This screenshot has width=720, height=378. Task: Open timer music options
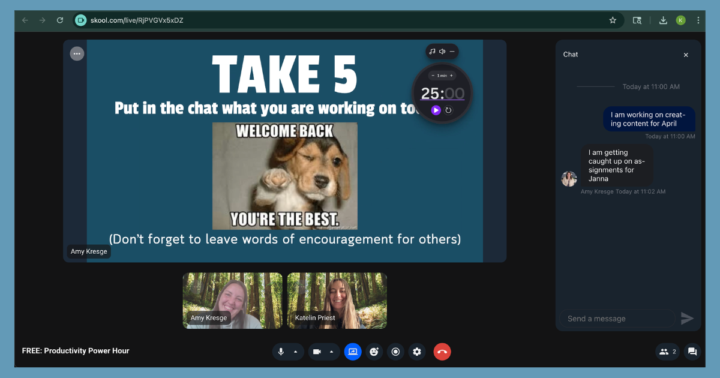[432, 51]
